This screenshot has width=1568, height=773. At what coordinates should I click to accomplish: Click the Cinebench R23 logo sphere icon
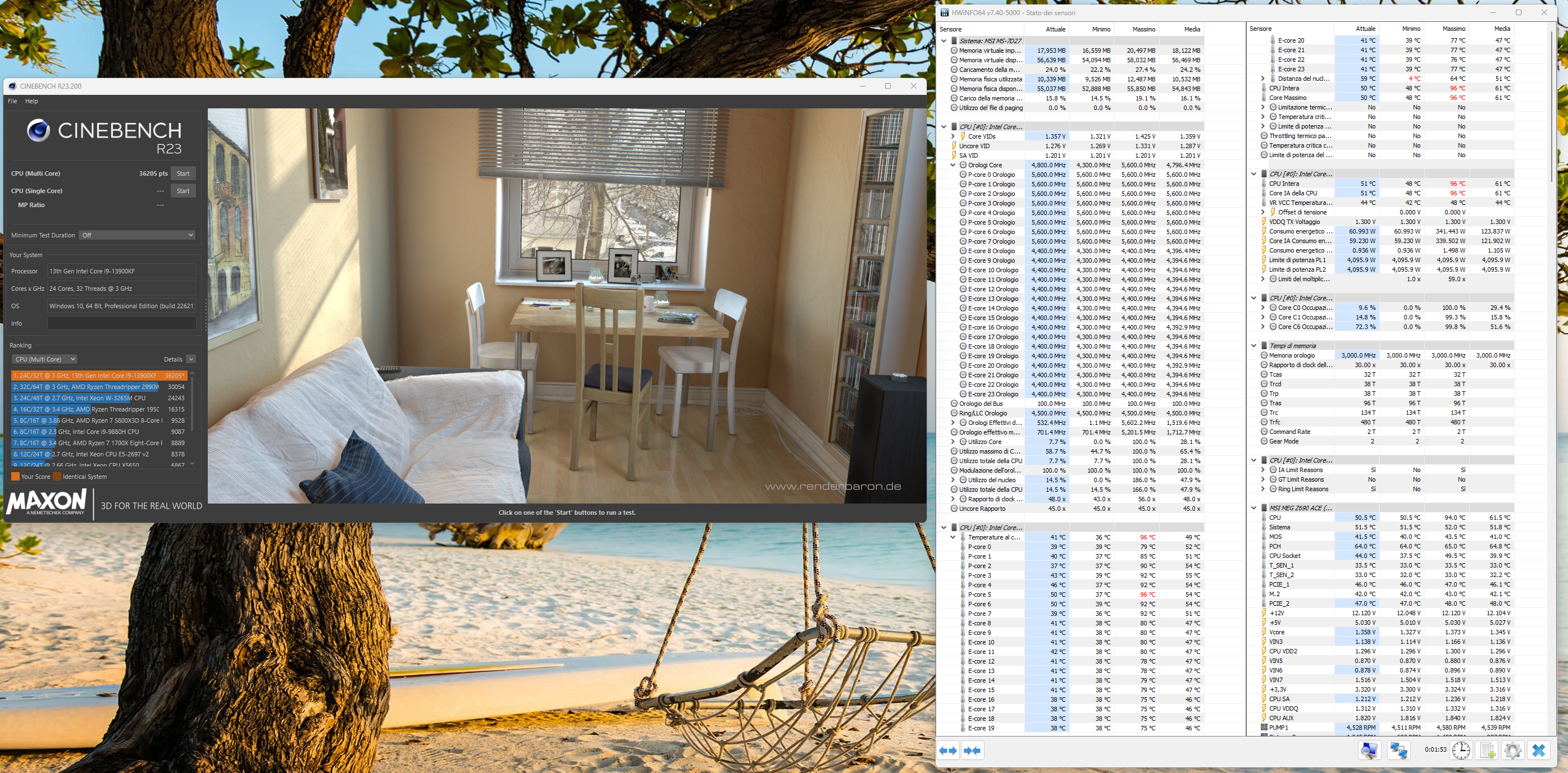click(38, 130)
